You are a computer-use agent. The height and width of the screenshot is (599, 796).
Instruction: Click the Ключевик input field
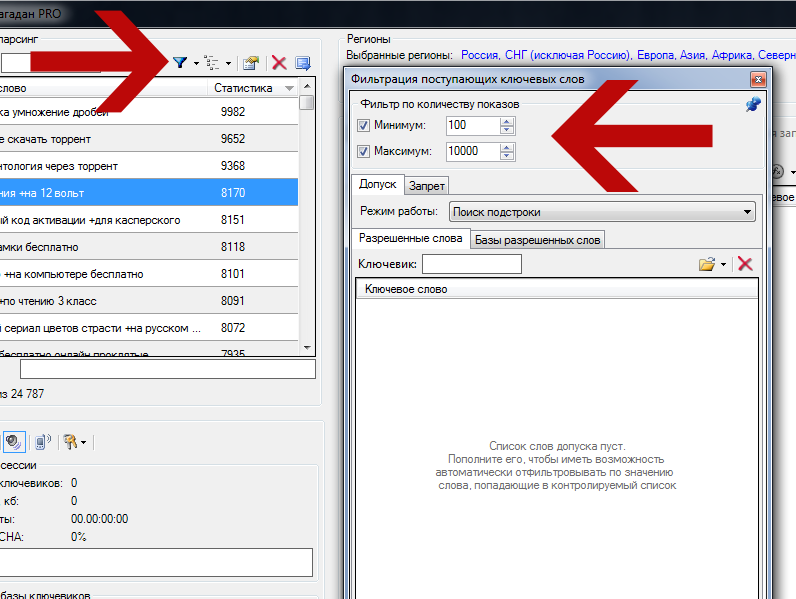[x=472, y=264]
